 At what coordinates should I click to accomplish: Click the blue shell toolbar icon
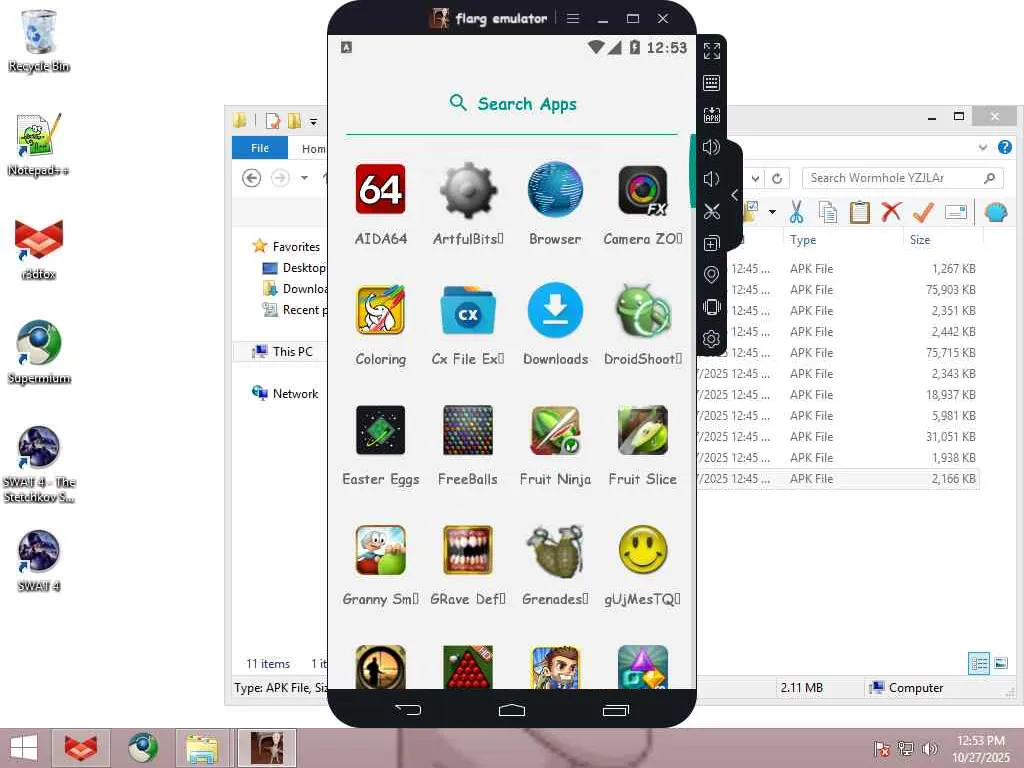(996, 212)
